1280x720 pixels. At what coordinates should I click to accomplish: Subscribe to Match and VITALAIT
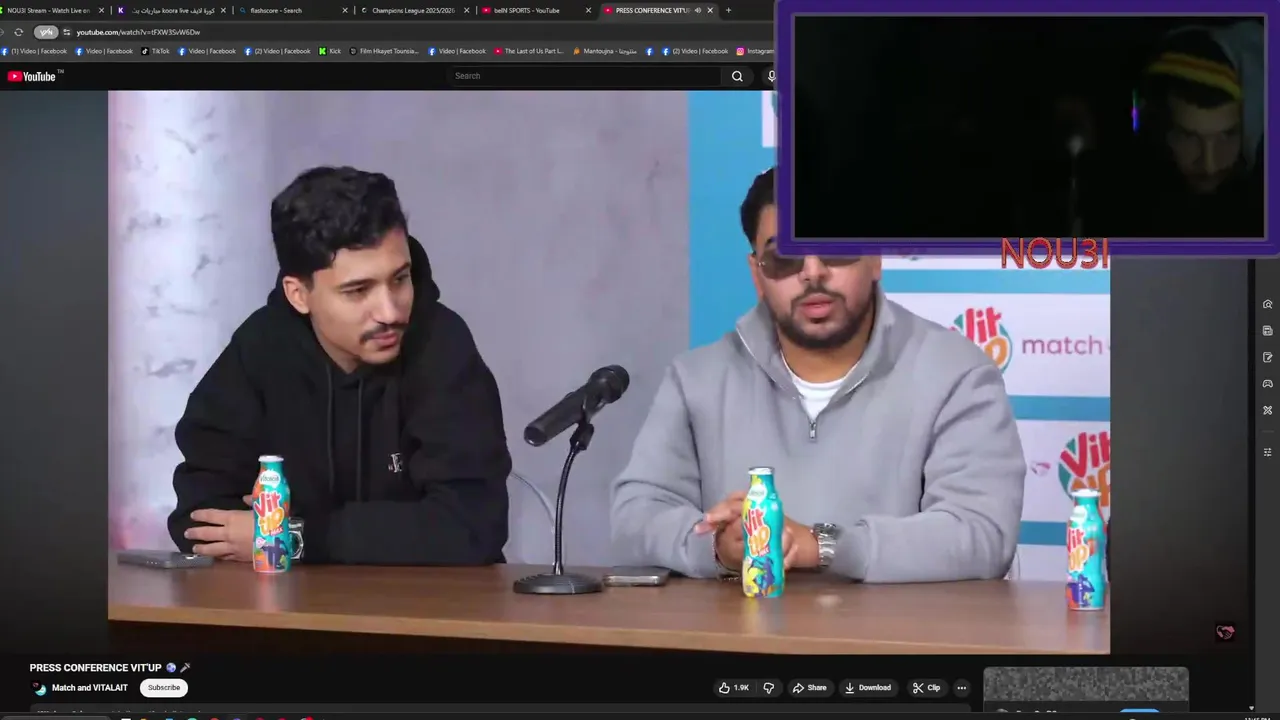pos(164,688)
